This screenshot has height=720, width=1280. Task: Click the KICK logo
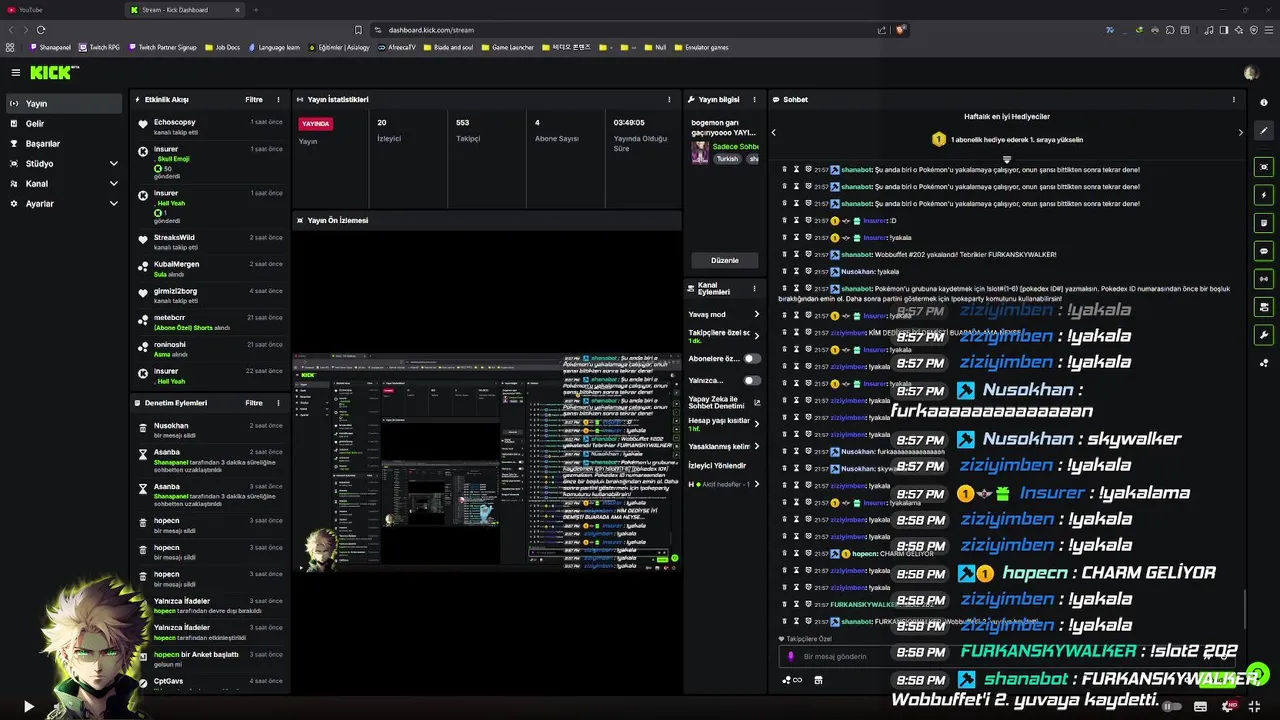52,72
